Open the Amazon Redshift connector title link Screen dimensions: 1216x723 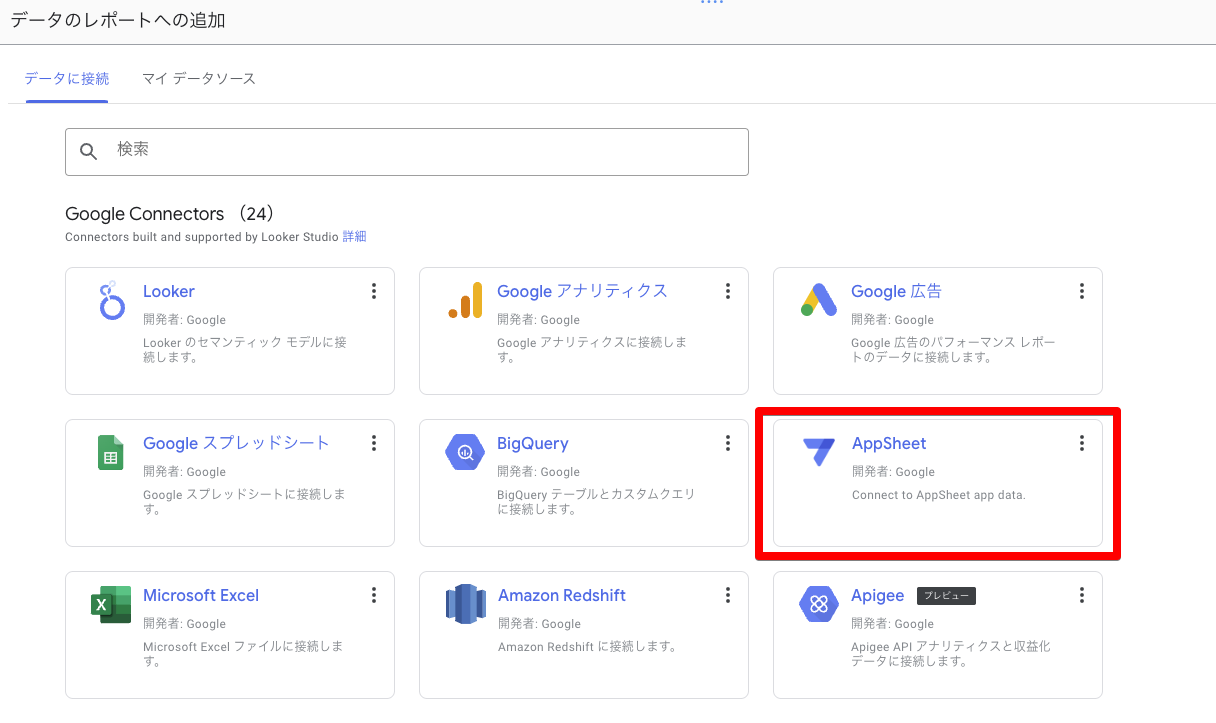point(561,595)
